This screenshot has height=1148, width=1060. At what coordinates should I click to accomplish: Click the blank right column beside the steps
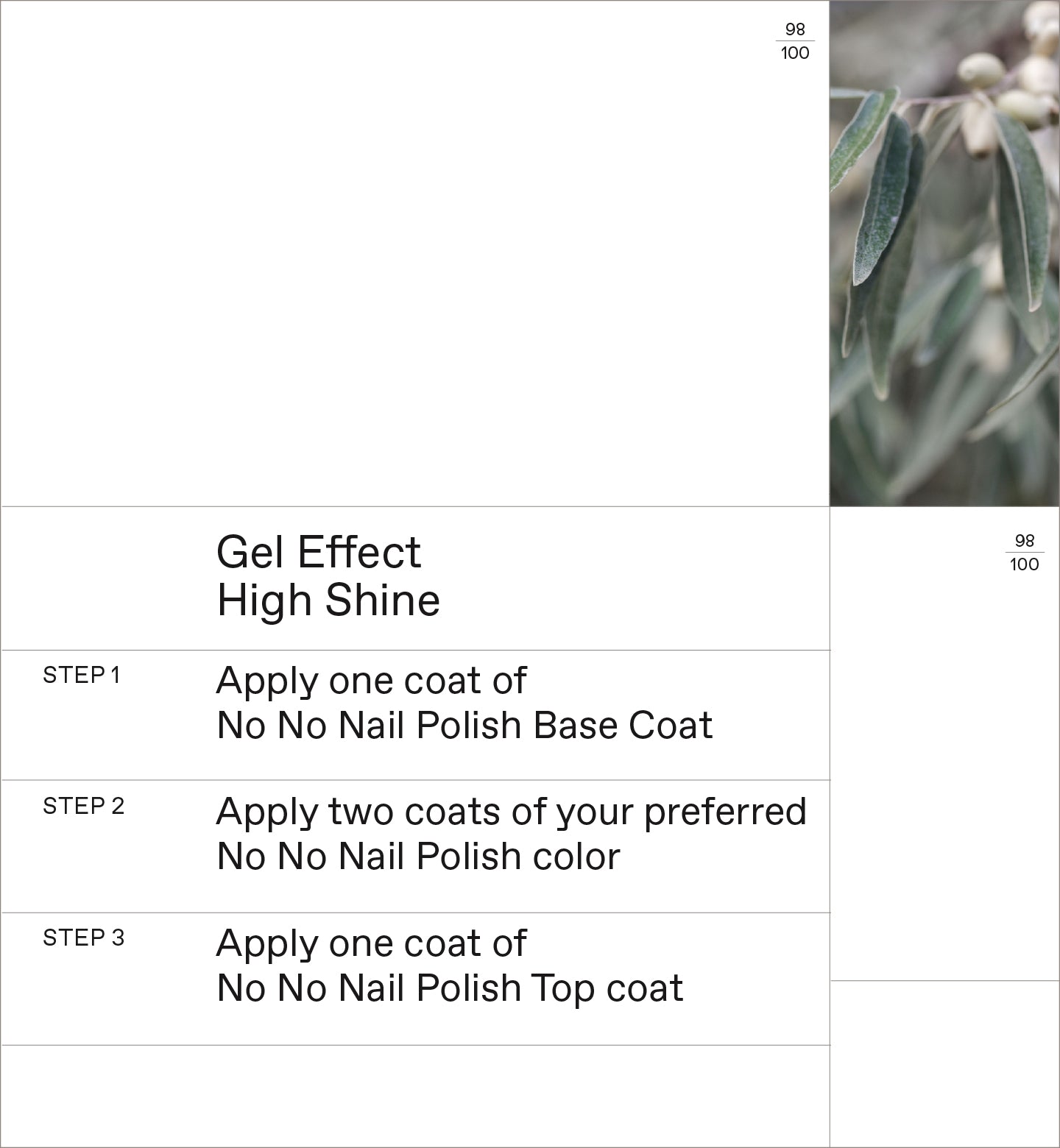[944, 773]
